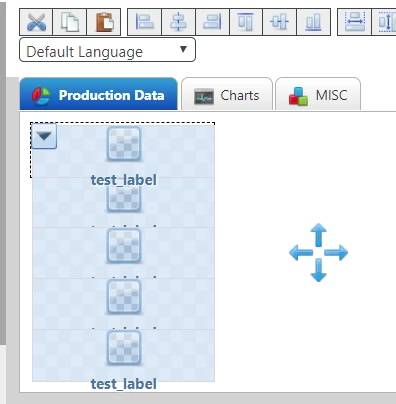Click the blue move arrows cross
Screen dimensions: 396x404
[318, 253]
